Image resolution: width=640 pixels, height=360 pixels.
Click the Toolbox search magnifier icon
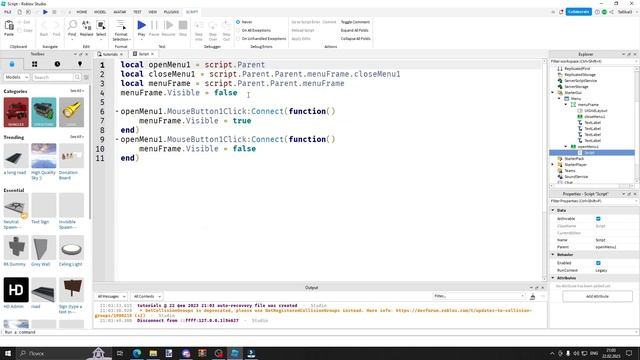pyautogui.click(x=77, y=77)
